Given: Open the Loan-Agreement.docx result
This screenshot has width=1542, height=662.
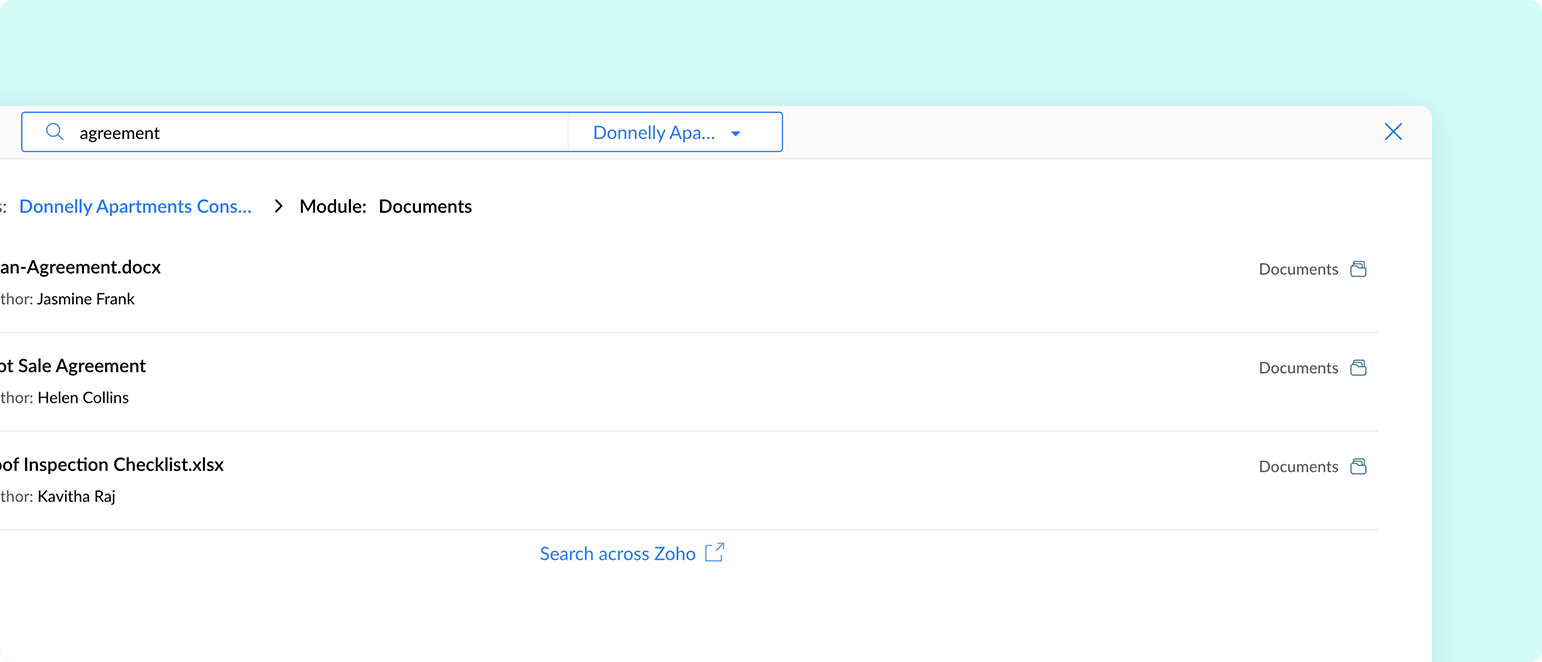Looking at the screenshot, I should [x=80, y=268].
